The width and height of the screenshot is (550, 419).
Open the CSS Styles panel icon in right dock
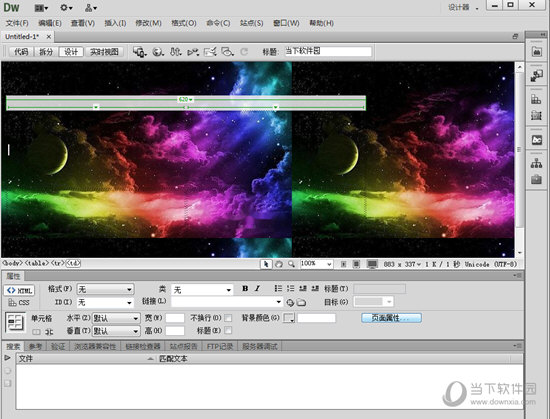point(536,99)
